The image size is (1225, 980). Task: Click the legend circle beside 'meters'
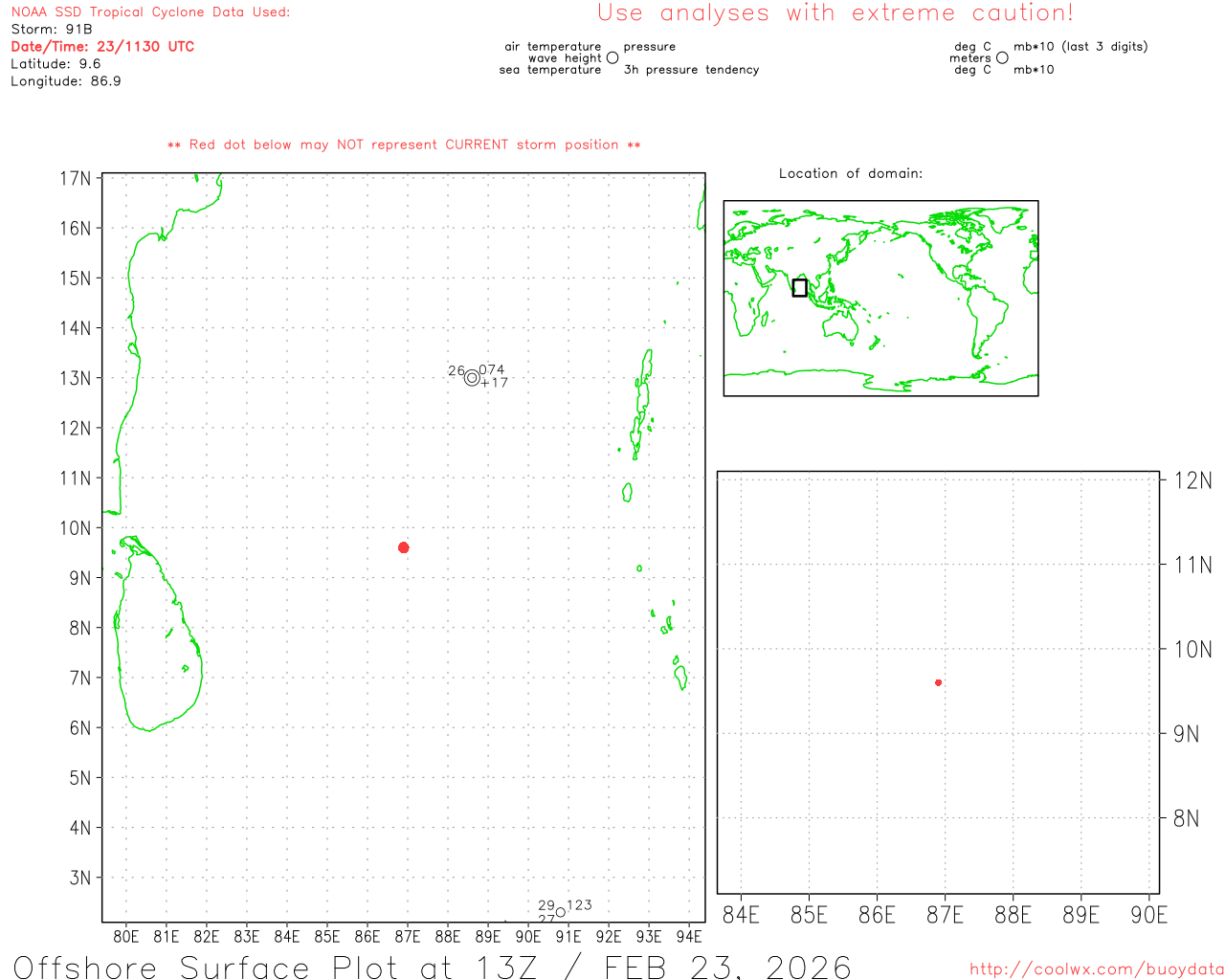click(x=1002, y=58)
